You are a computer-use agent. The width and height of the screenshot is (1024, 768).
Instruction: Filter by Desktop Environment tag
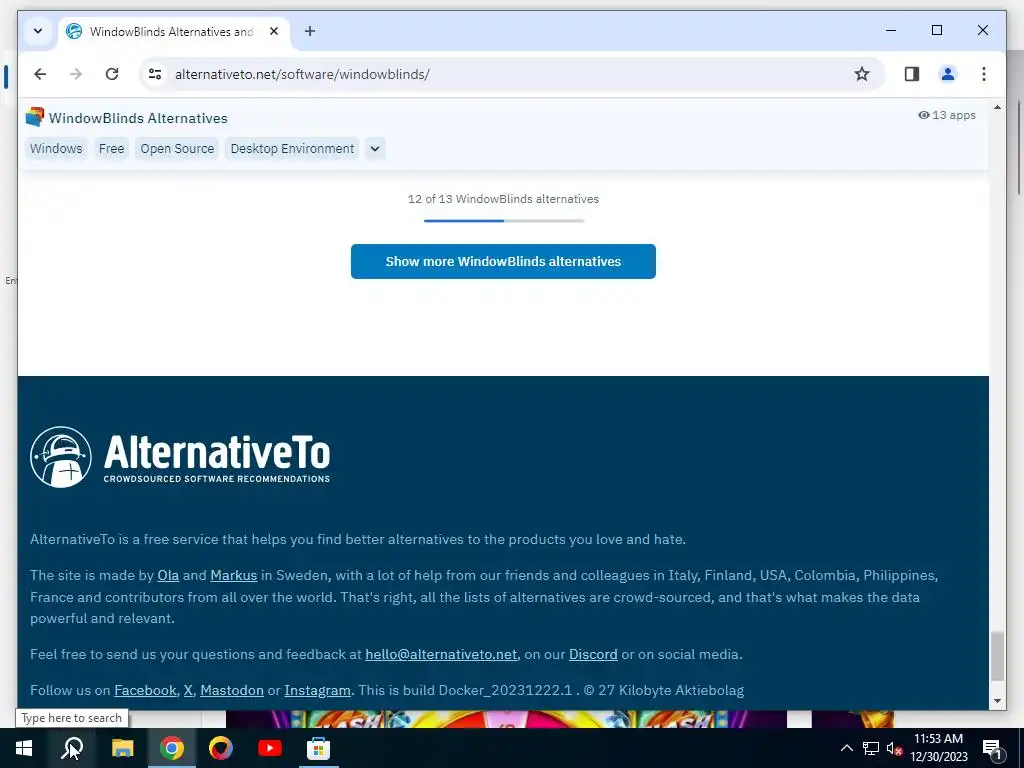(292, 148)
